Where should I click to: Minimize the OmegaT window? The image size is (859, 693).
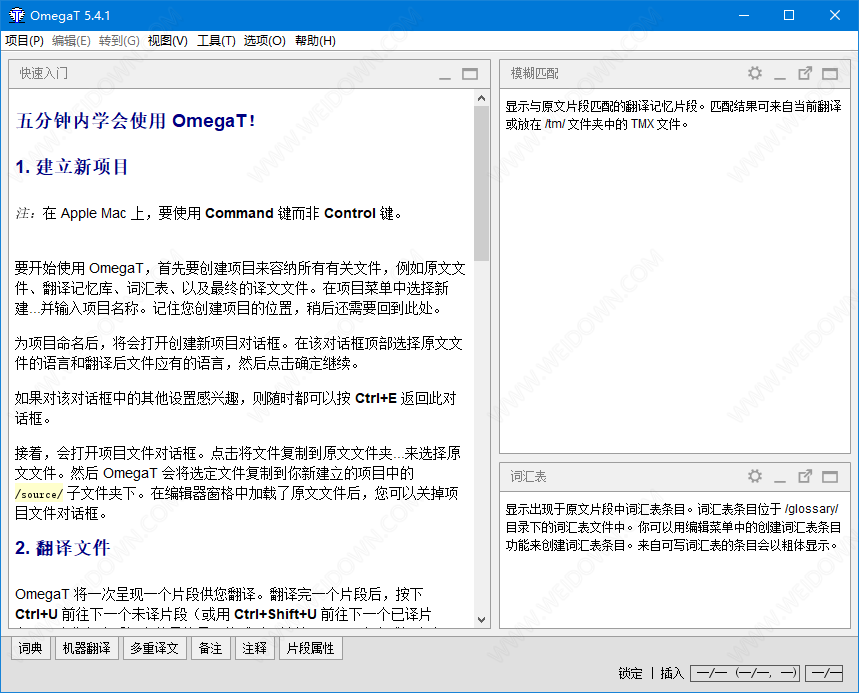(744, 15)
